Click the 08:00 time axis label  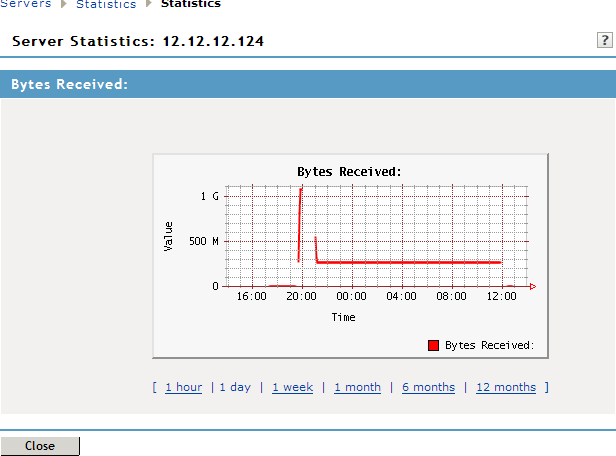tap(451, 296)
